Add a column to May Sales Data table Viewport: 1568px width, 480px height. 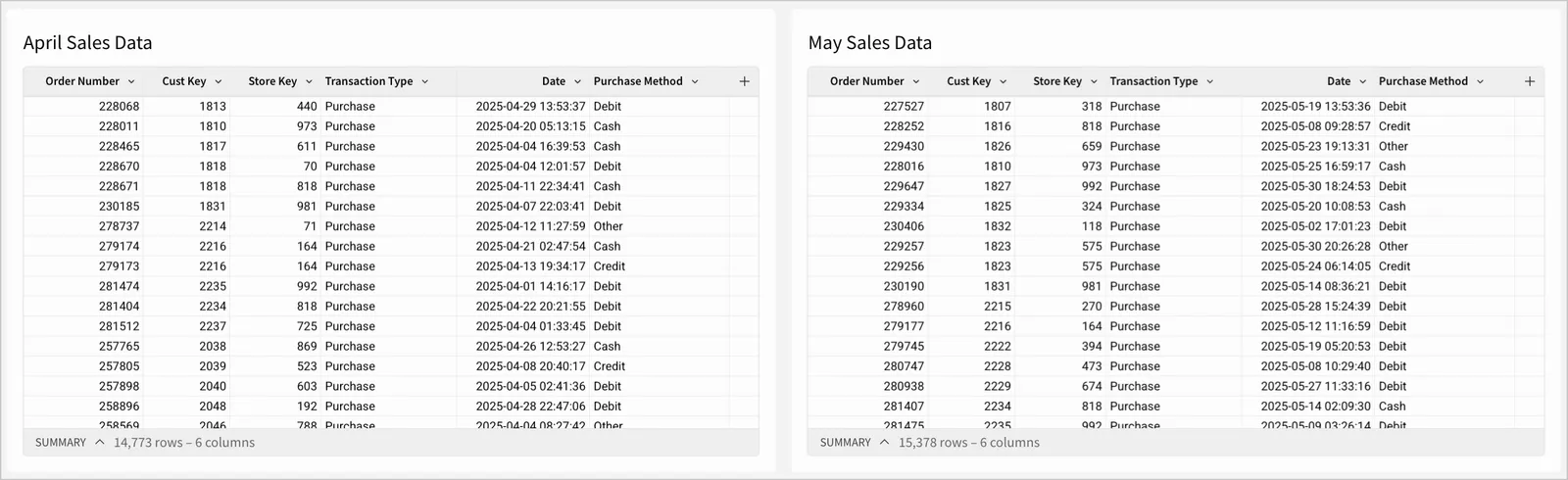[x=1529, y=81]
